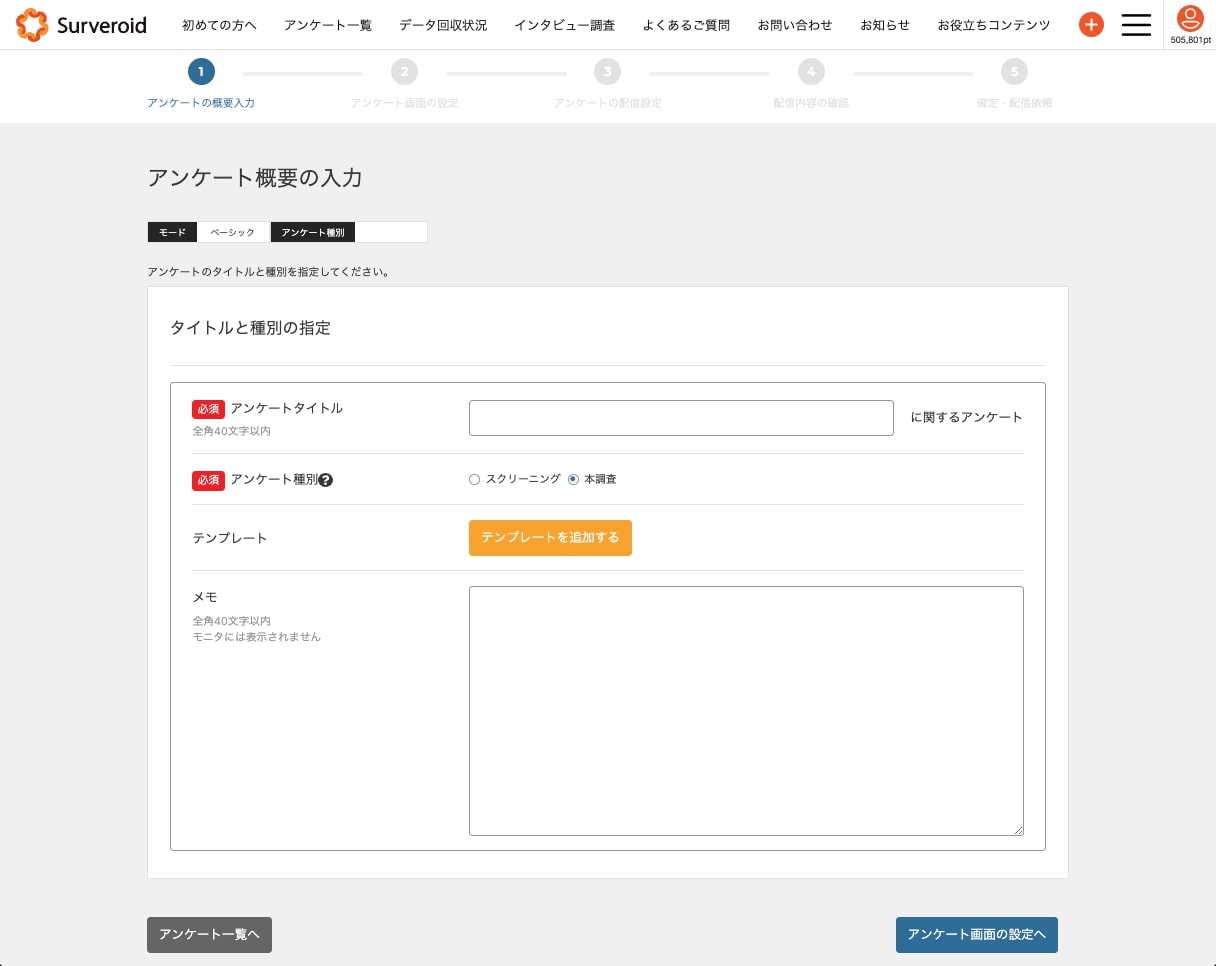Open 初めての方へ in the navigation

click(219, 25)
